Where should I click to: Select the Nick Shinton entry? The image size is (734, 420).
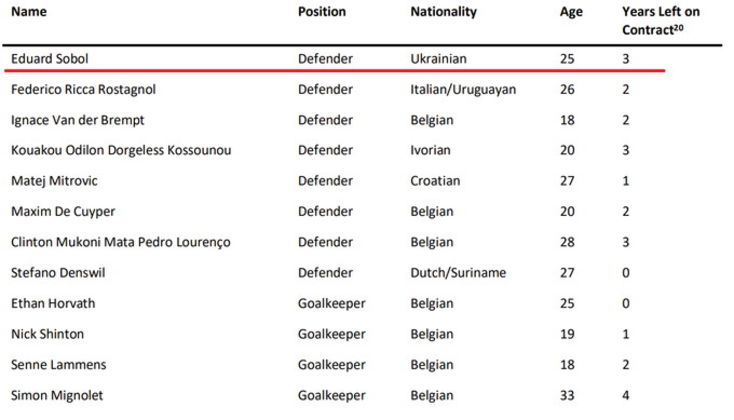coord(48,334)
